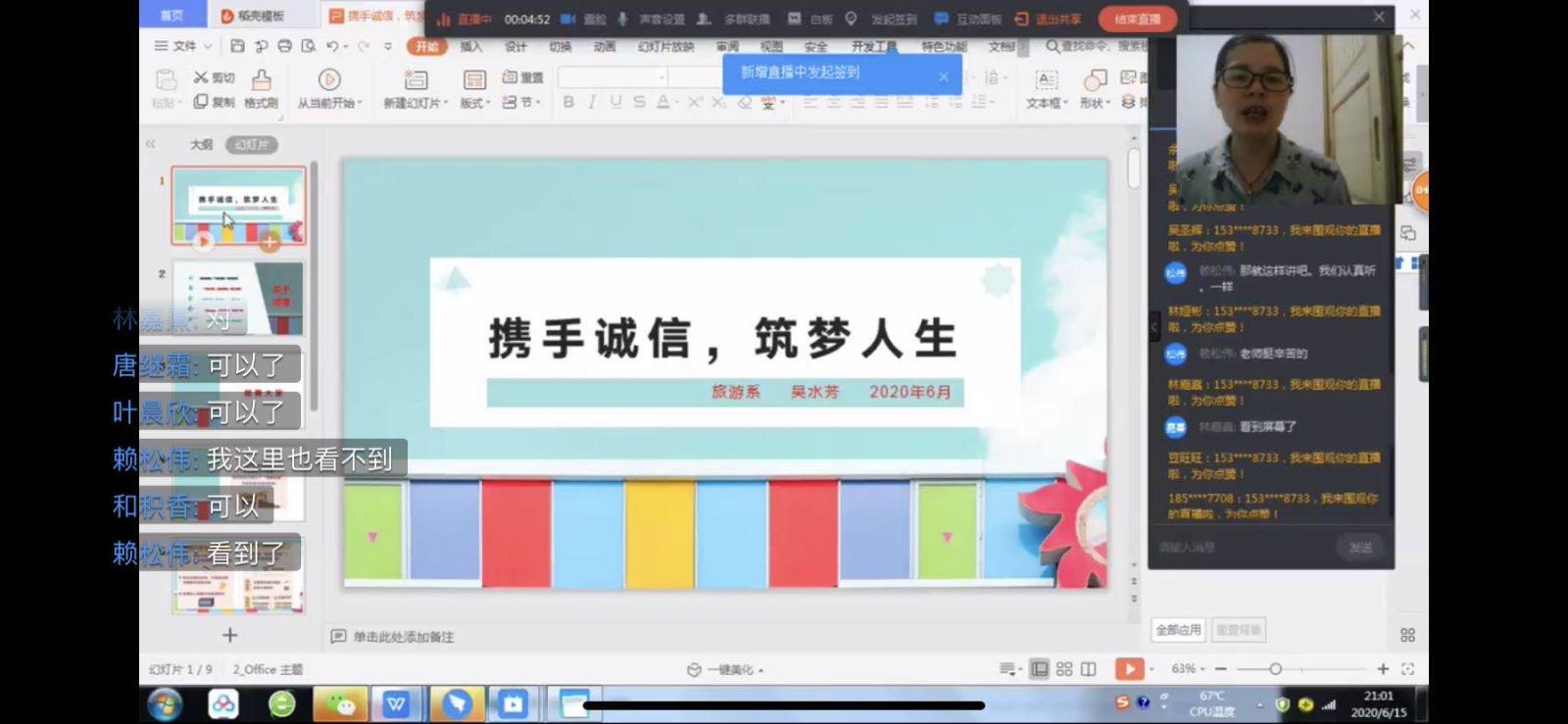Start slideshow with the orange play icon

pos(1129,669)
